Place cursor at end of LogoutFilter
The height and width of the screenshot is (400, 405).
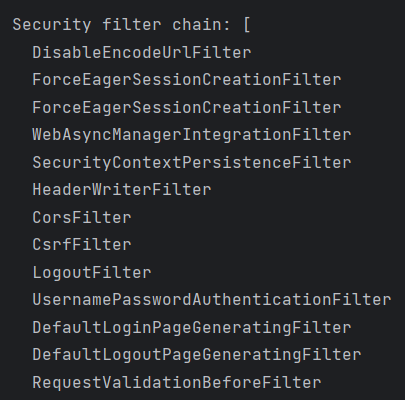pos(151,273)
